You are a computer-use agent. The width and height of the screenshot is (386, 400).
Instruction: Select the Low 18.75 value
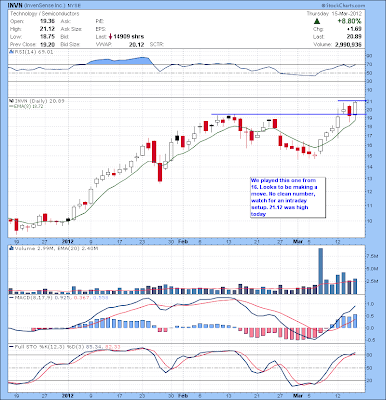[x=47, y=37]
